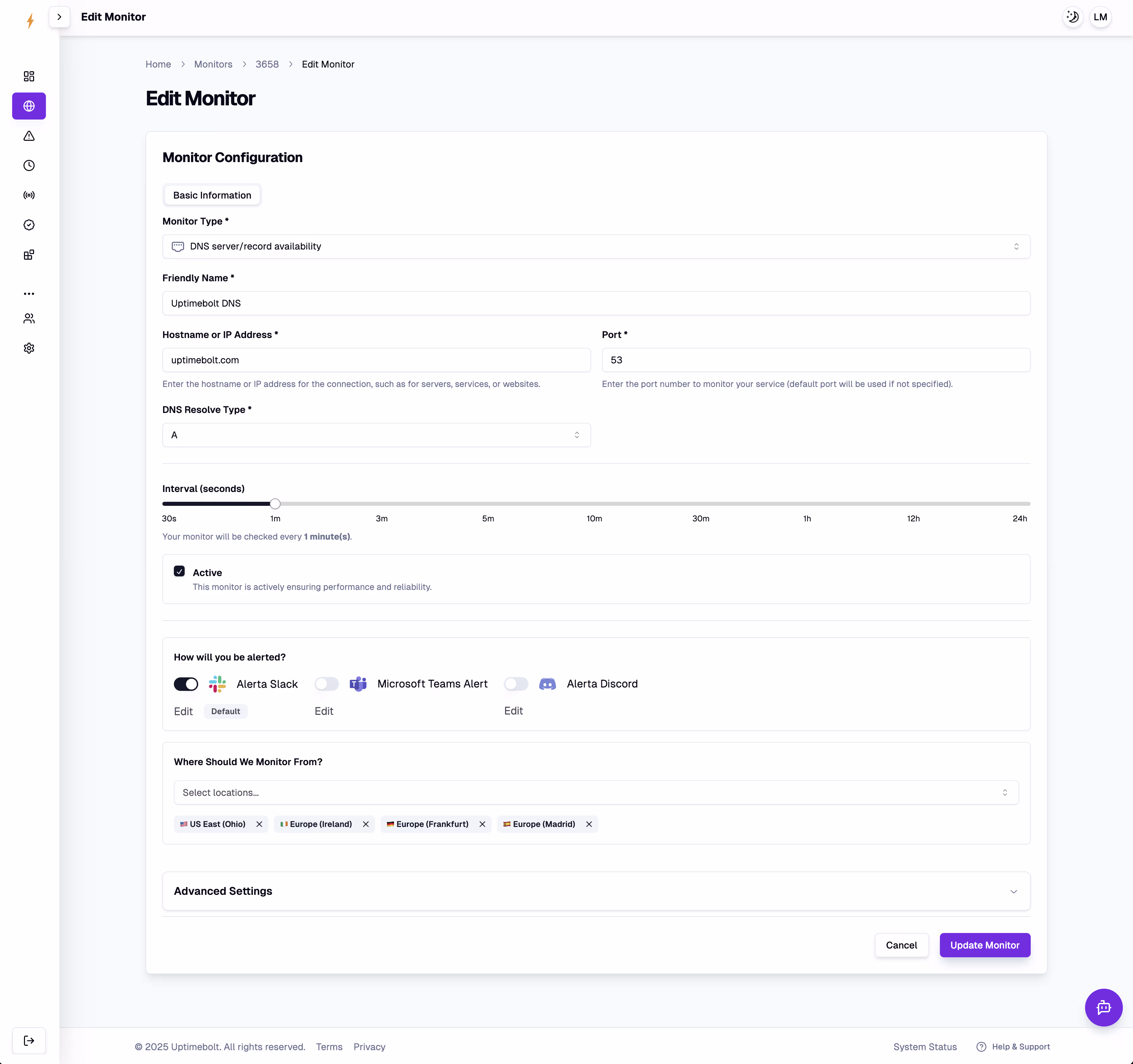Image resolution: width=1133 pixels, height=1064 pixels.
Task: Open the dashboard grid icon in sidebar
Action: tap(29, 76)
